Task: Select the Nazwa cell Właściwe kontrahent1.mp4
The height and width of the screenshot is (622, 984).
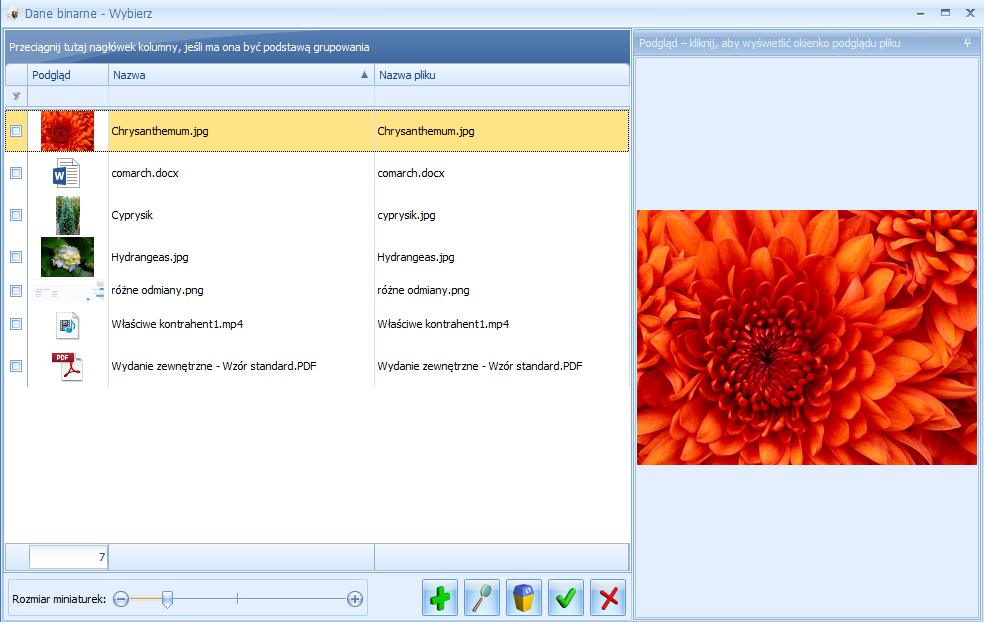Action: point(241,324)
